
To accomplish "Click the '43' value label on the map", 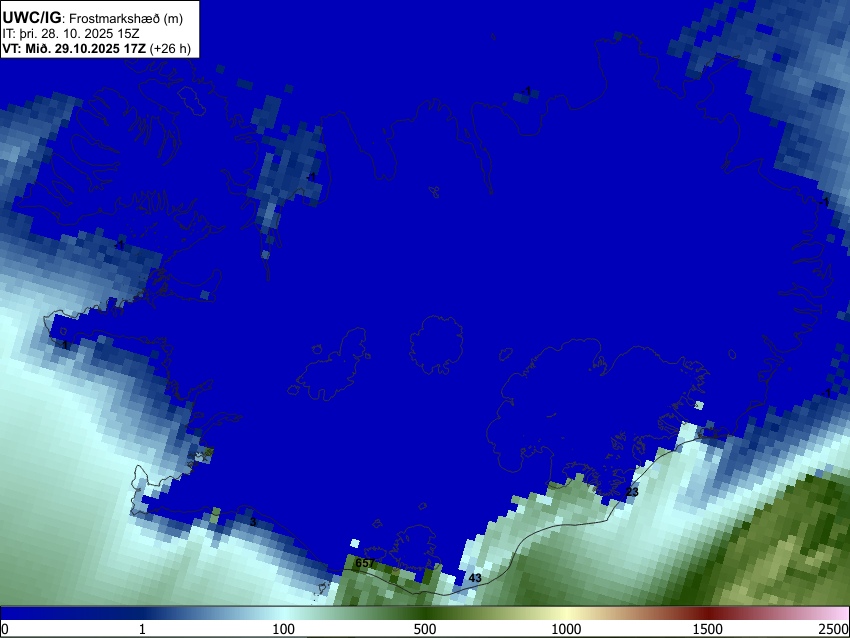I will tap(475, 578).
